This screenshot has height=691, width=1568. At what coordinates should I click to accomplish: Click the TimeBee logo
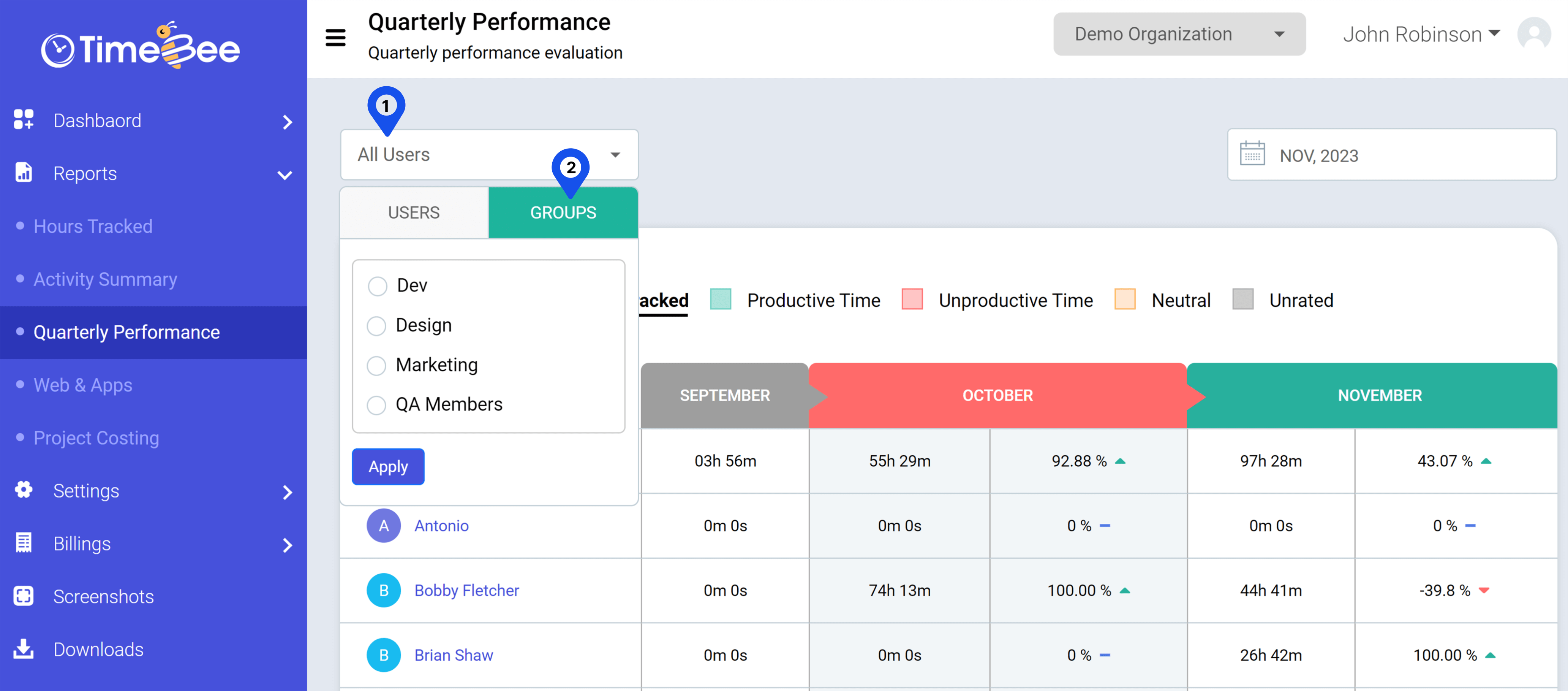tap(140, 48)
